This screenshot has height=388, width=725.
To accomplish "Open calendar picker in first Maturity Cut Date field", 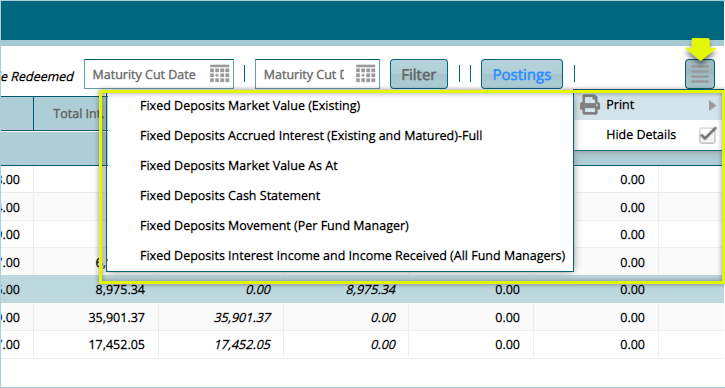I will pyautogui.click(x=220, y=74).
